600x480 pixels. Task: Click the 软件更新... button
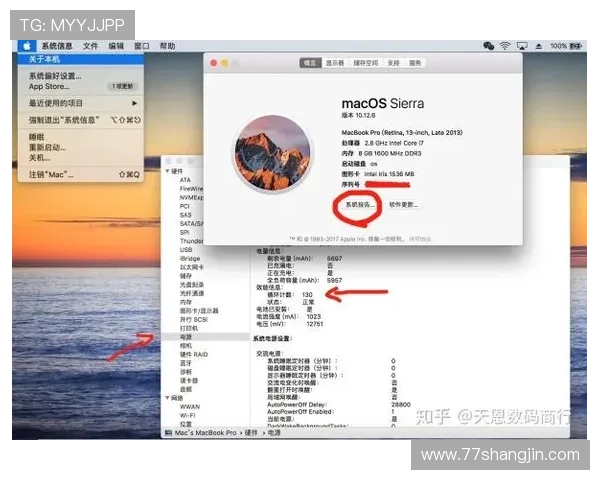(x=403, y=205)
